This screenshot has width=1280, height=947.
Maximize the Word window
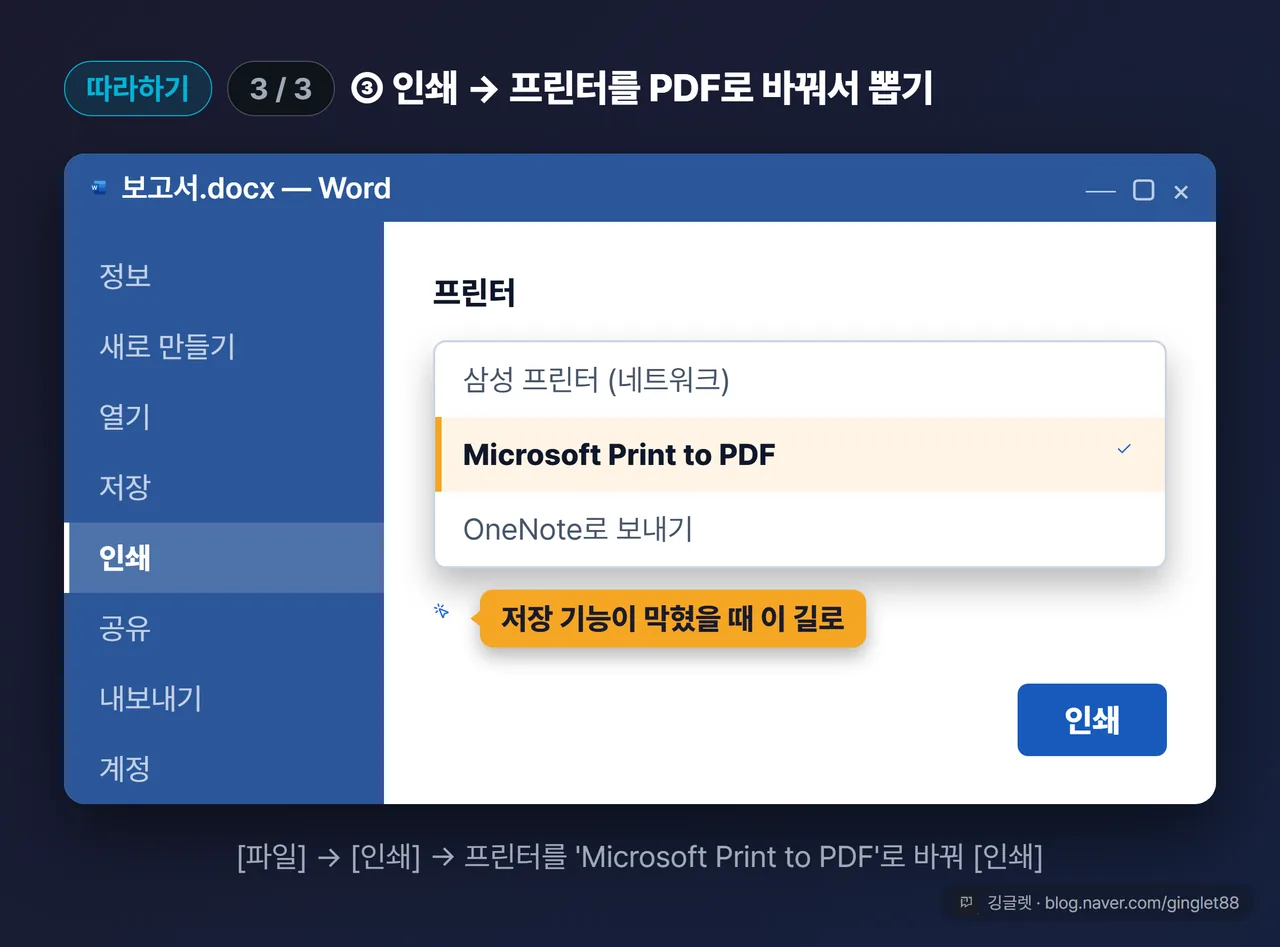point(1143,190)
